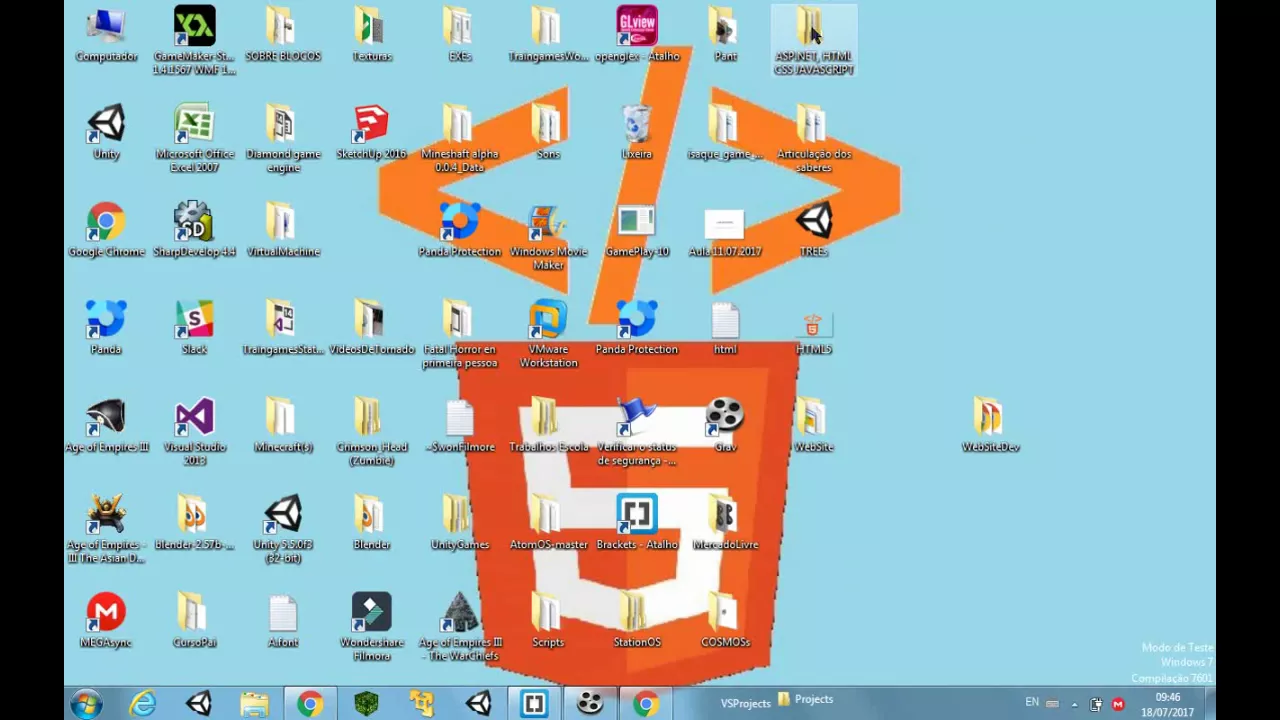Open the SharpDevelop 4.4 shortcut

tap(194, 230)
